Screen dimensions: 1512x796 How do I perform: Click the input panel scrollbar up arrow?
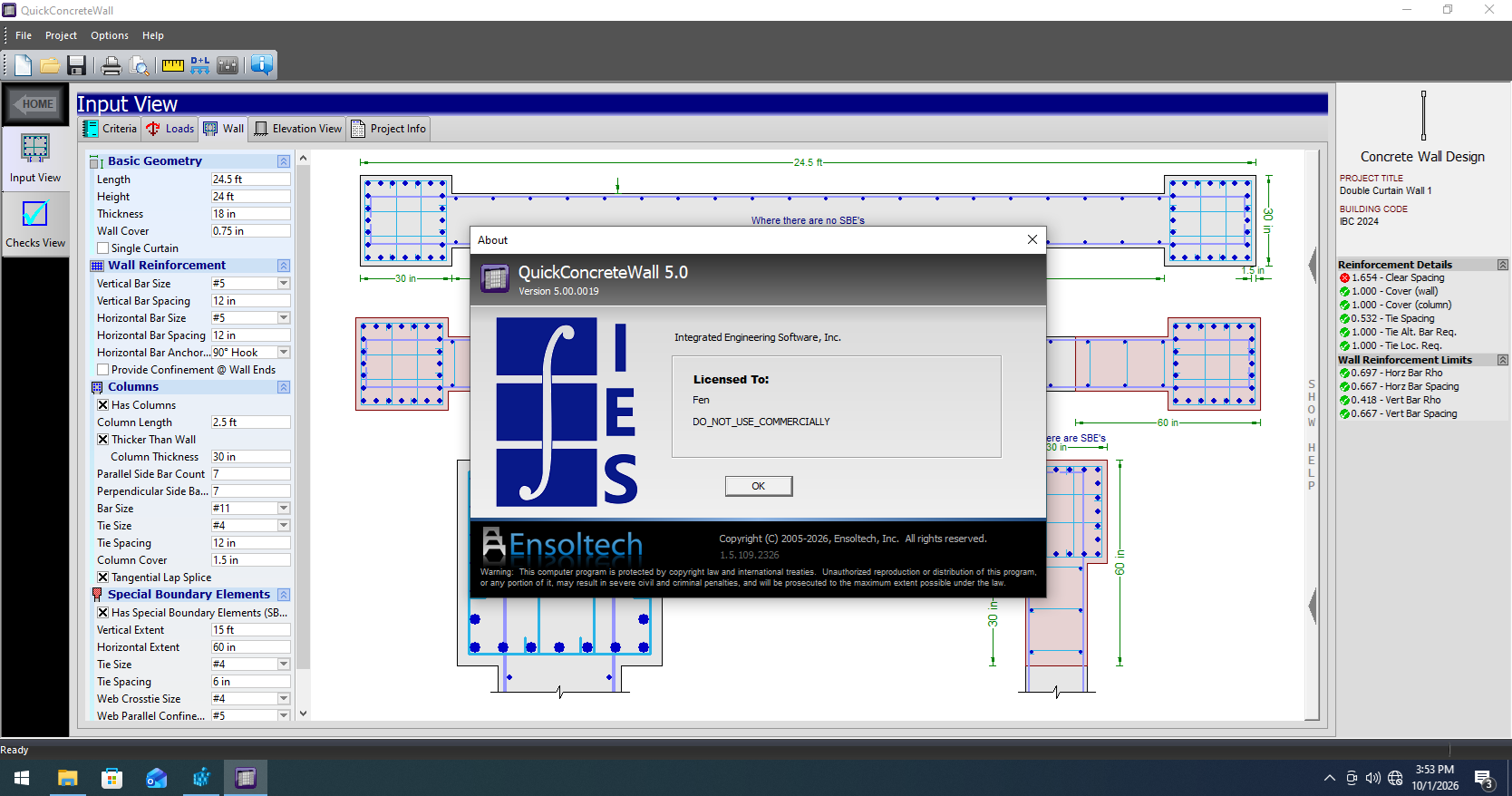pyautogui.click(x=303, y=159)
